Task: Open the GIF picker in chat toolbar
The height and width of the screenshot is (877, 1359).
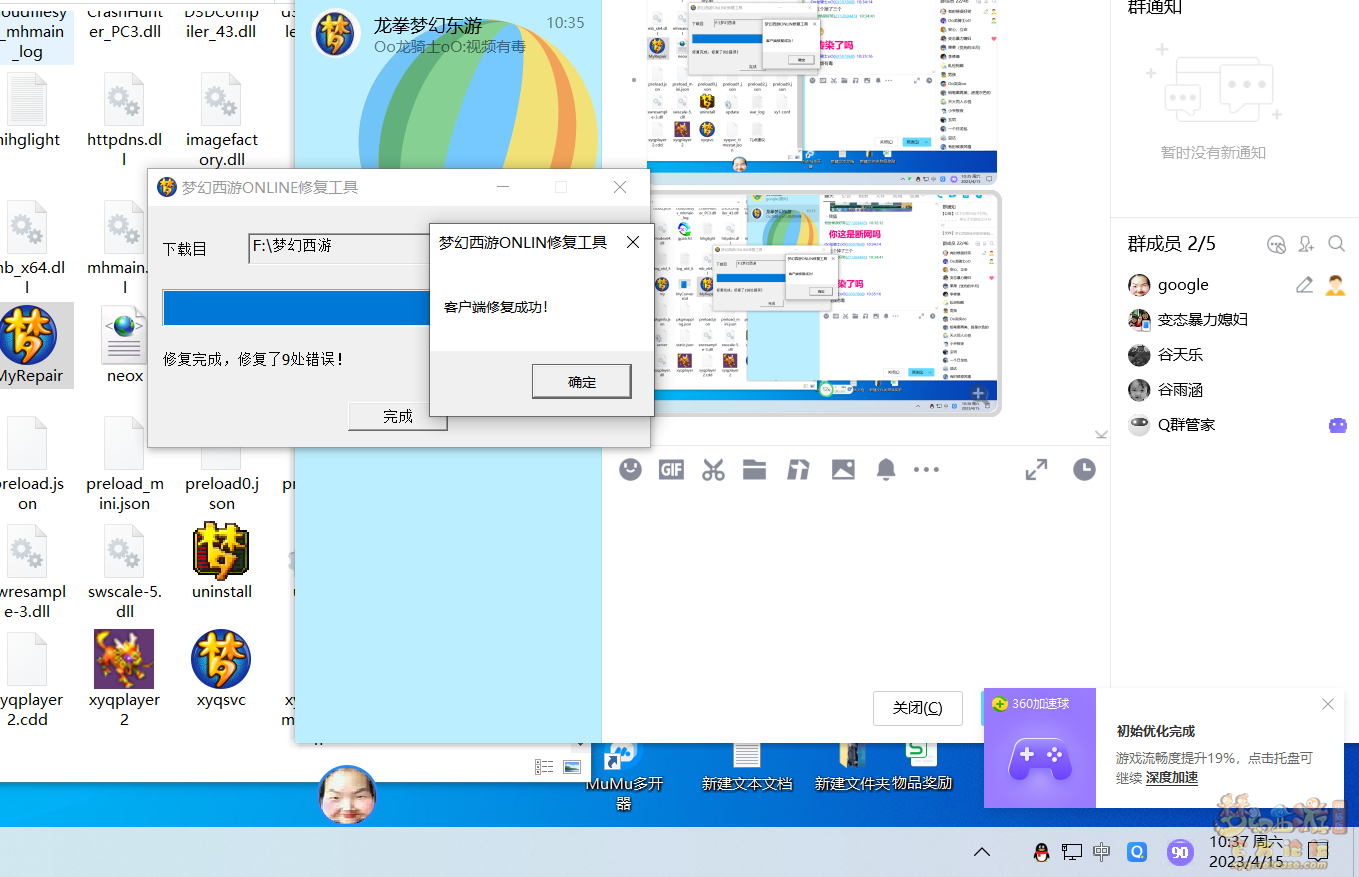Action: pyautogui.click(x=671, y=469)
